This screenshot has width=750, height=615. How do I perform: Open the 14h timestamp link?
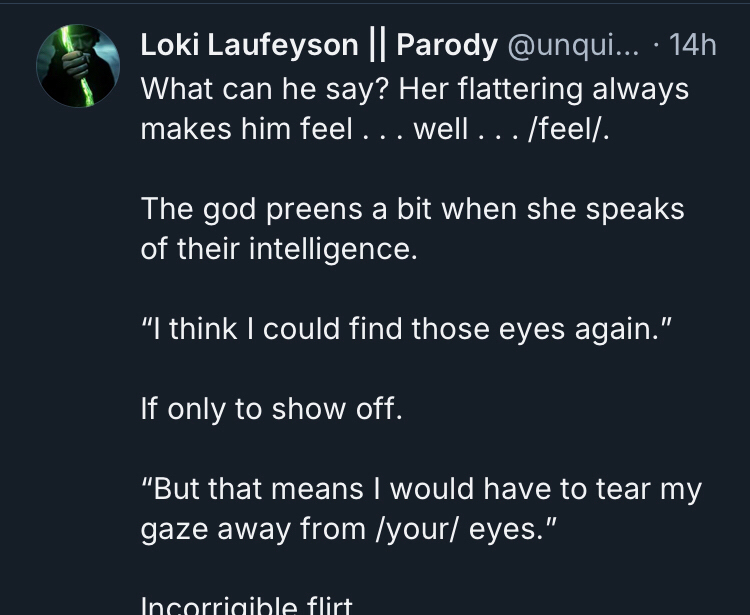point(692,45)
